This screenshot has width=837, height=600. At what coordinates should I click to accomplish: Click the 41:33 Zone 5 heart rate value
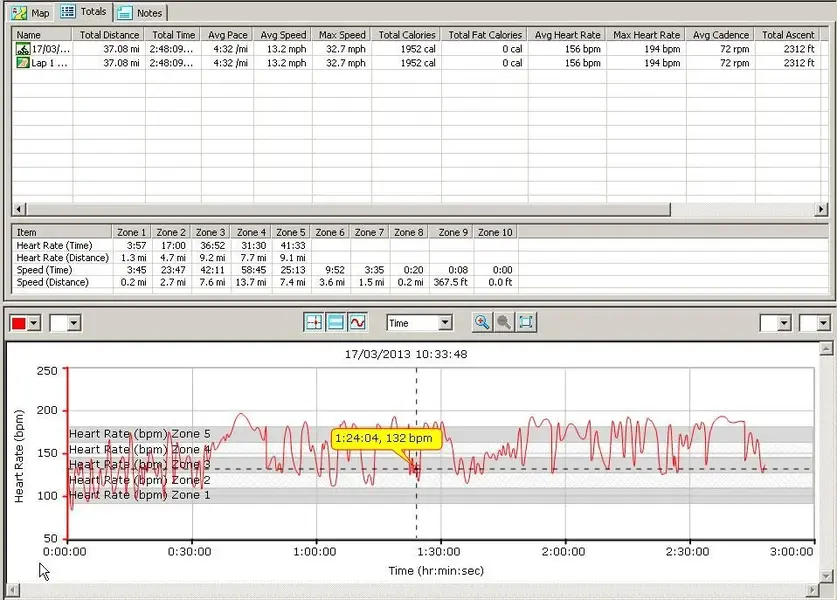tap(293, 246)
